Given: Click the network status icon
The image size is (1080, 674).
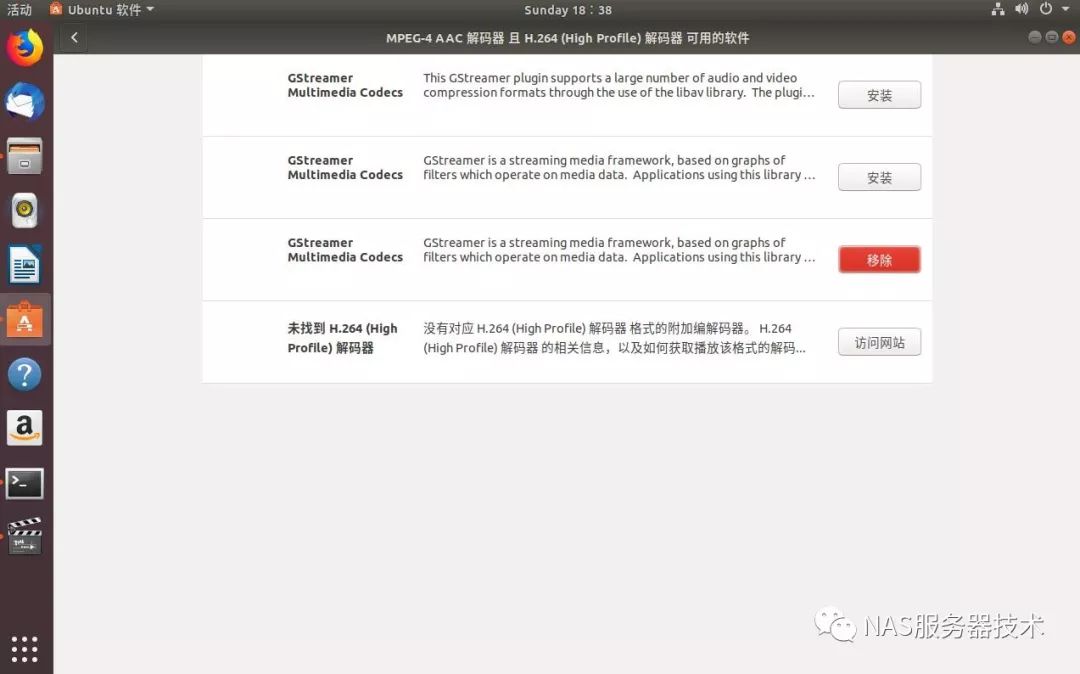Looking at the screenshot, I should tap(997, 10).
